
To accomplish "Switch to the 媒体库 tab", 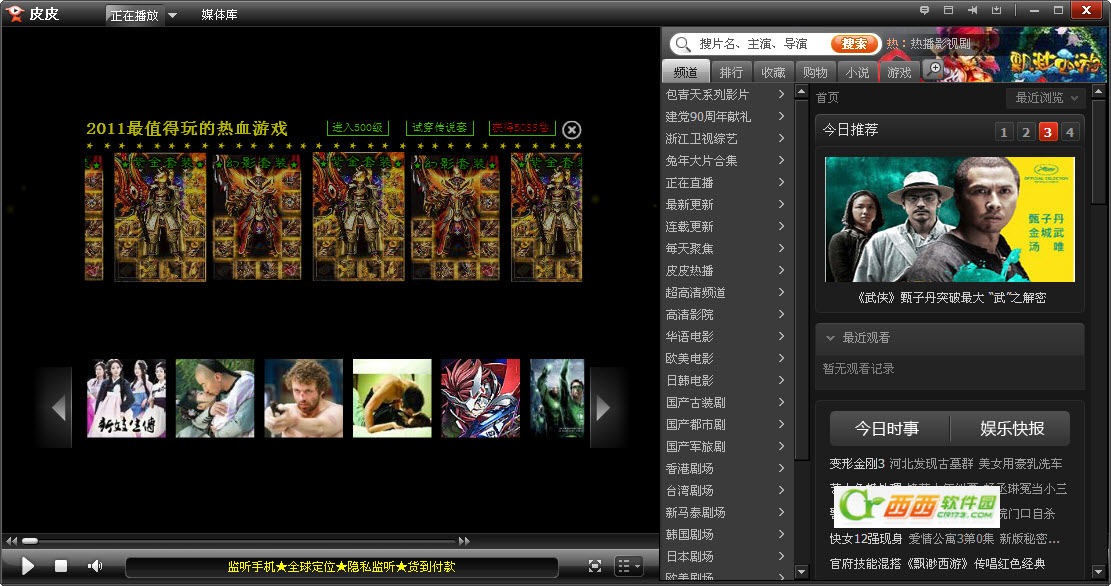I will click(x=219, y=14).
